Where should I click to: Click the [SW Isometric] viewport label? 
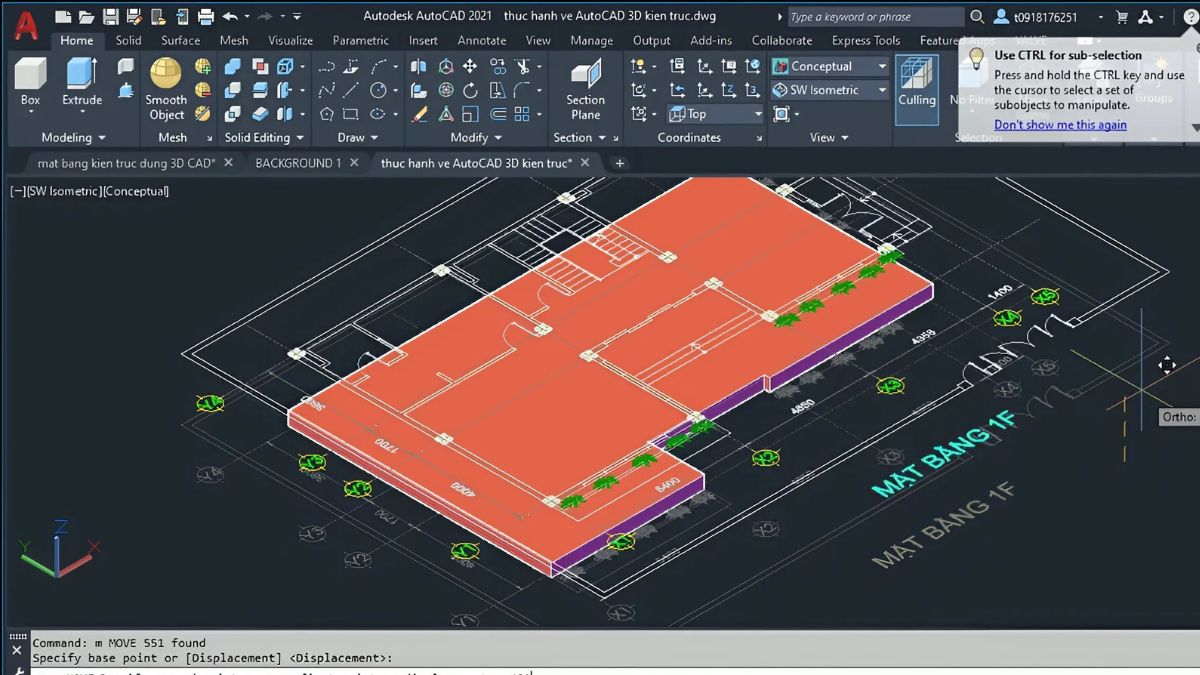coord(63,191)
